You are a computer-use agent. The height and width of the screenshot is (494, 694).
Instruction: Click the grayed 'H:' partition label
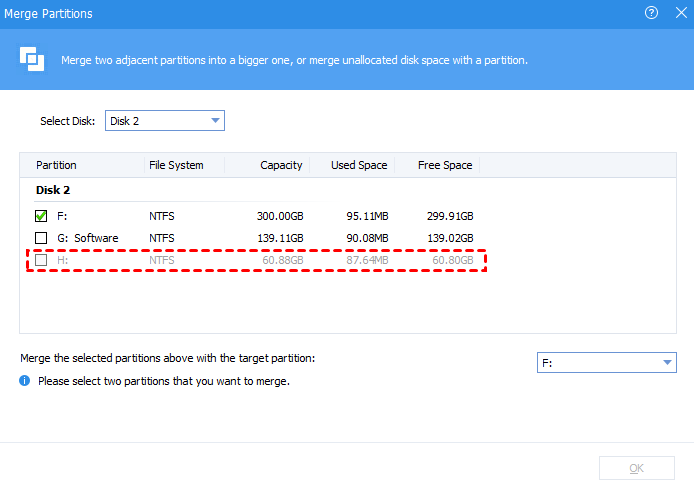62,260
